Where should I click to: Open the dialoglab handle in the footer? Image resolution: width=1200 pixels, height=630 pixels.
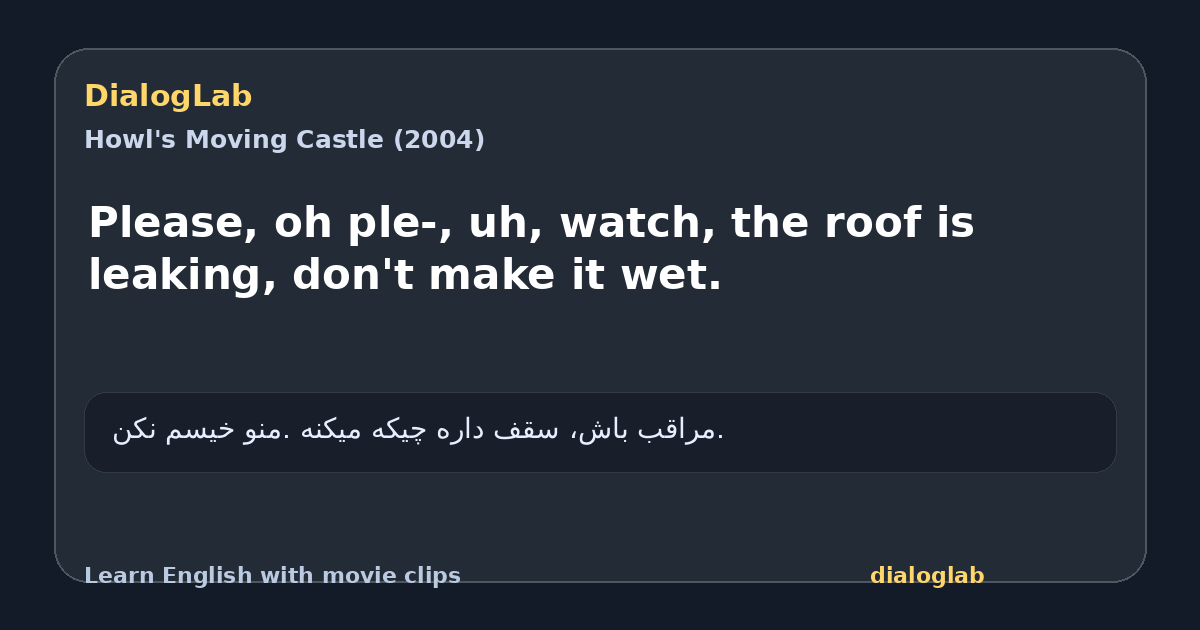click(927, 576)
